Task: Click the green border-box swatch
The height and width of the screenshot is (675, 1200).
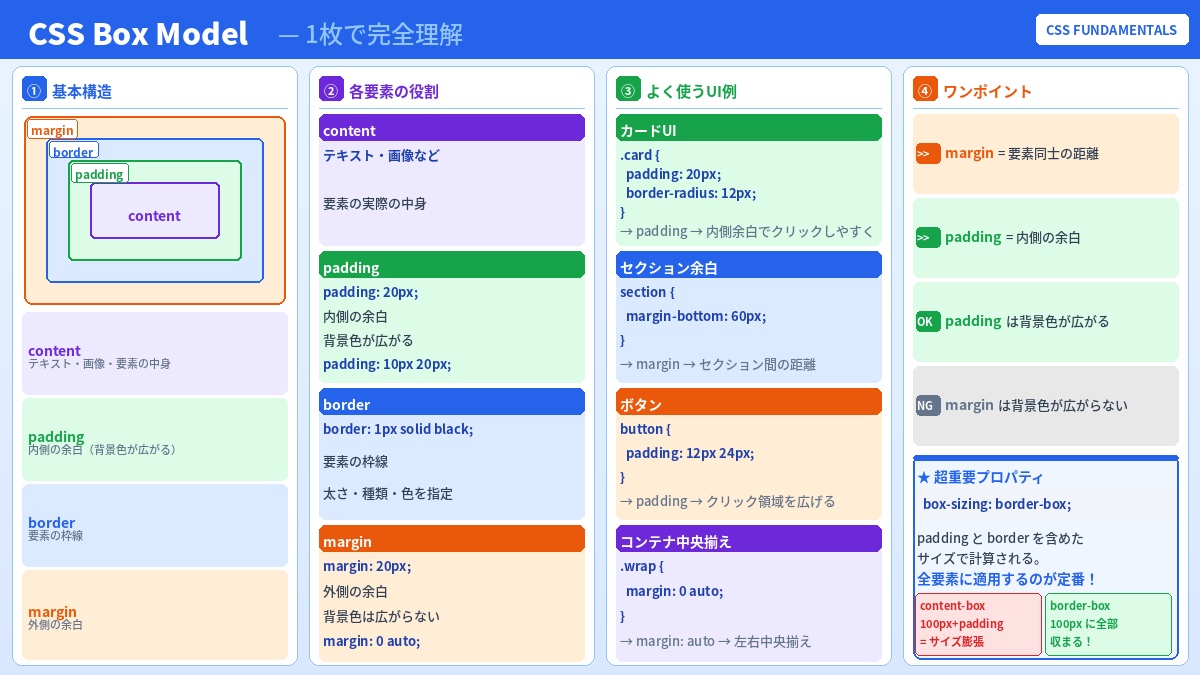Action: click(1108, 624)
